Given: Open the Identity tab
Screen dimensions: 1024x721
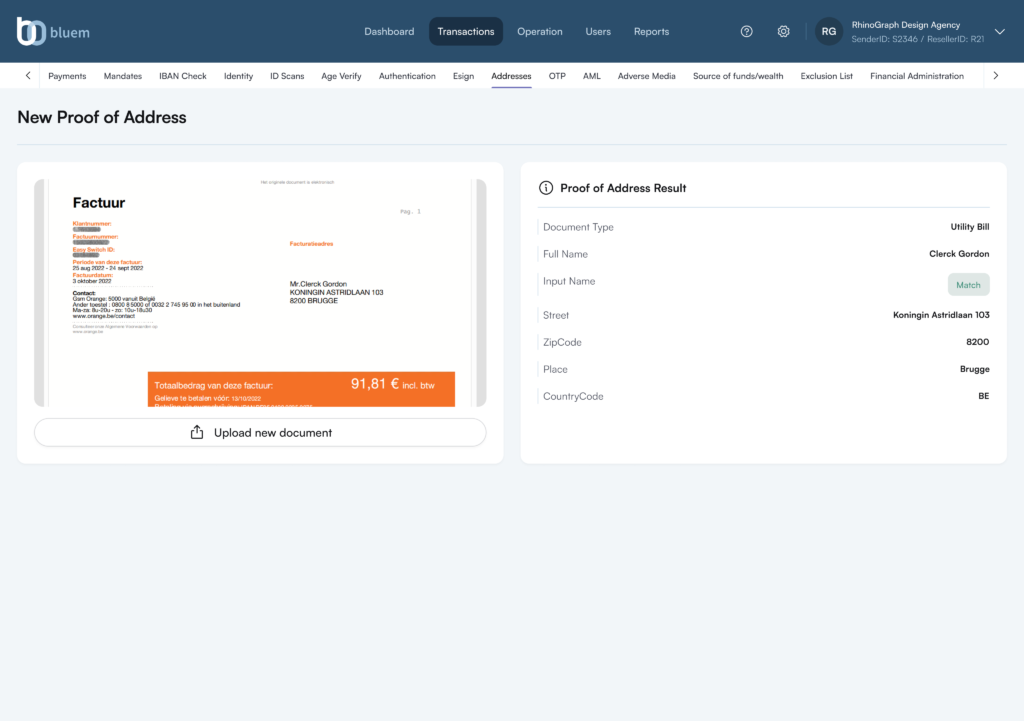Looking at the screenshot, I should click(x=238, y=76).
